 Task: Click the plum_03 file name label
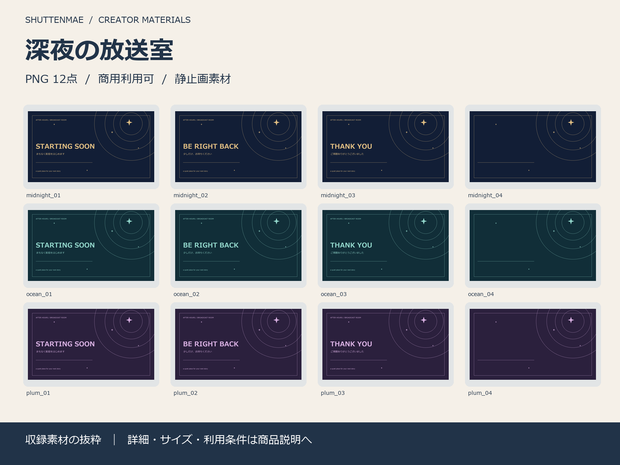pos(333,393)
